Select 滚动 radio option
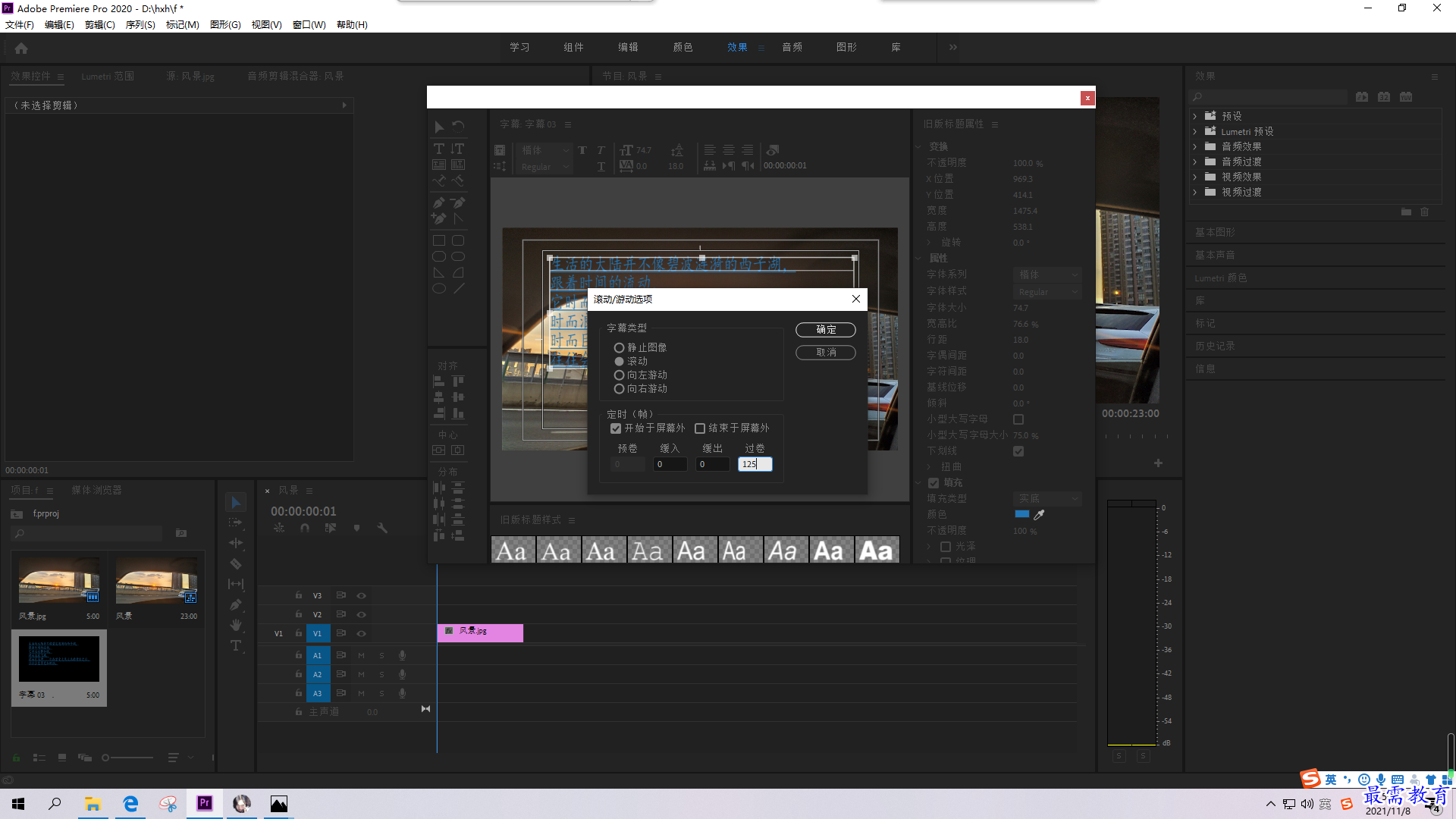The height and width of the screenshot is (819, 1456). tap(619, 362)
